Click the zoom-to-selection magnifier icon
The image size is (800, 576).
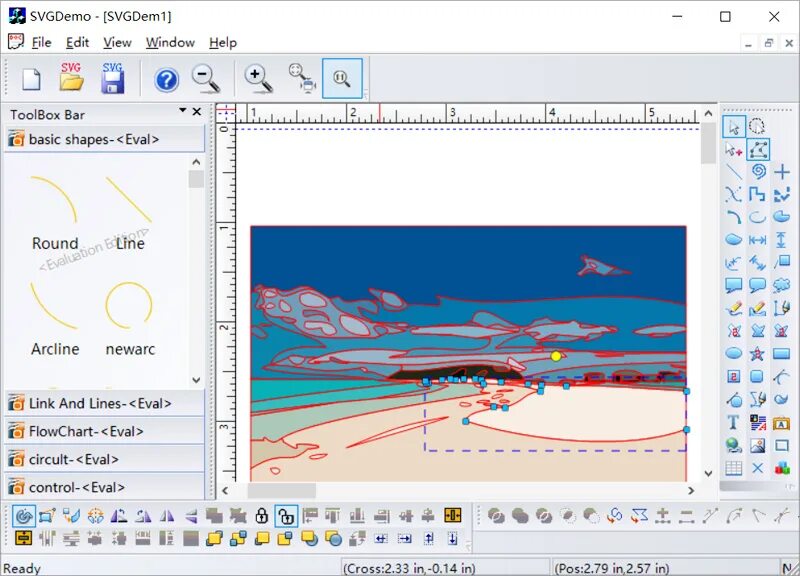tap(302, 78)
